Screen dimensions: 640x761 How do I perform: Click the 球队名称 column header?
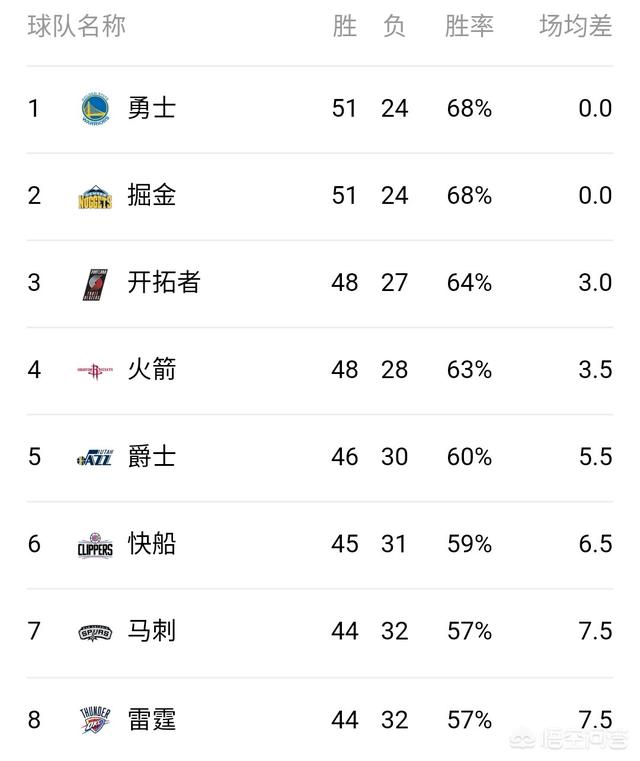[77, 26]
